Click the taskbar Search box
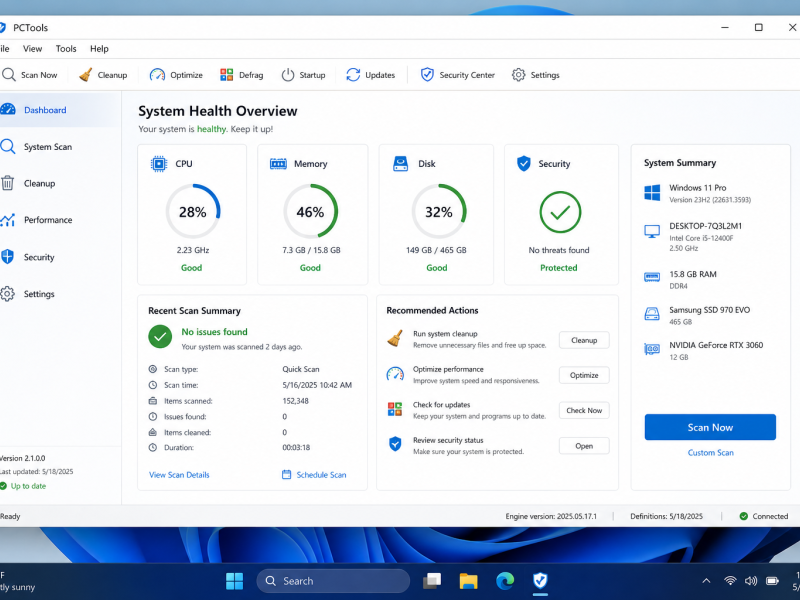The width and height of the screenshot is (800, 600). (333, 581)
